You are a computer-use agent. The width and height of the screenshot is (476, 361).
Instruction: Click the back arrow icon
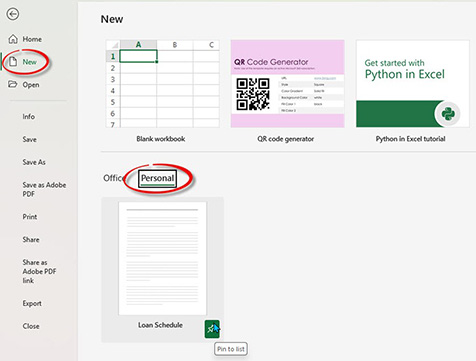pos(13,14)
